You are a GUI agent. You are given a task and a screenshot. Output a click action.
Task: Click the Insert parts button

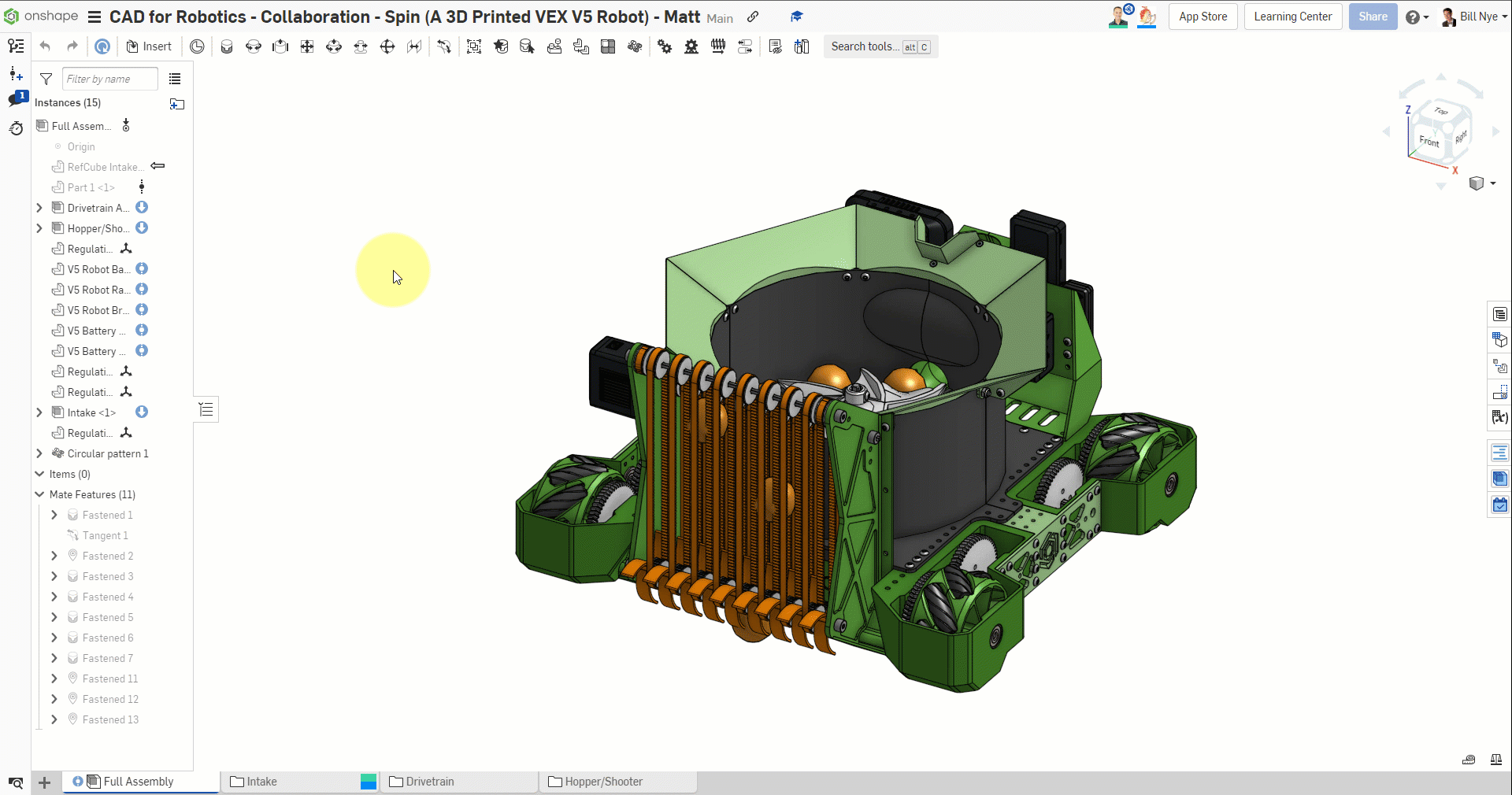point(149,46)
